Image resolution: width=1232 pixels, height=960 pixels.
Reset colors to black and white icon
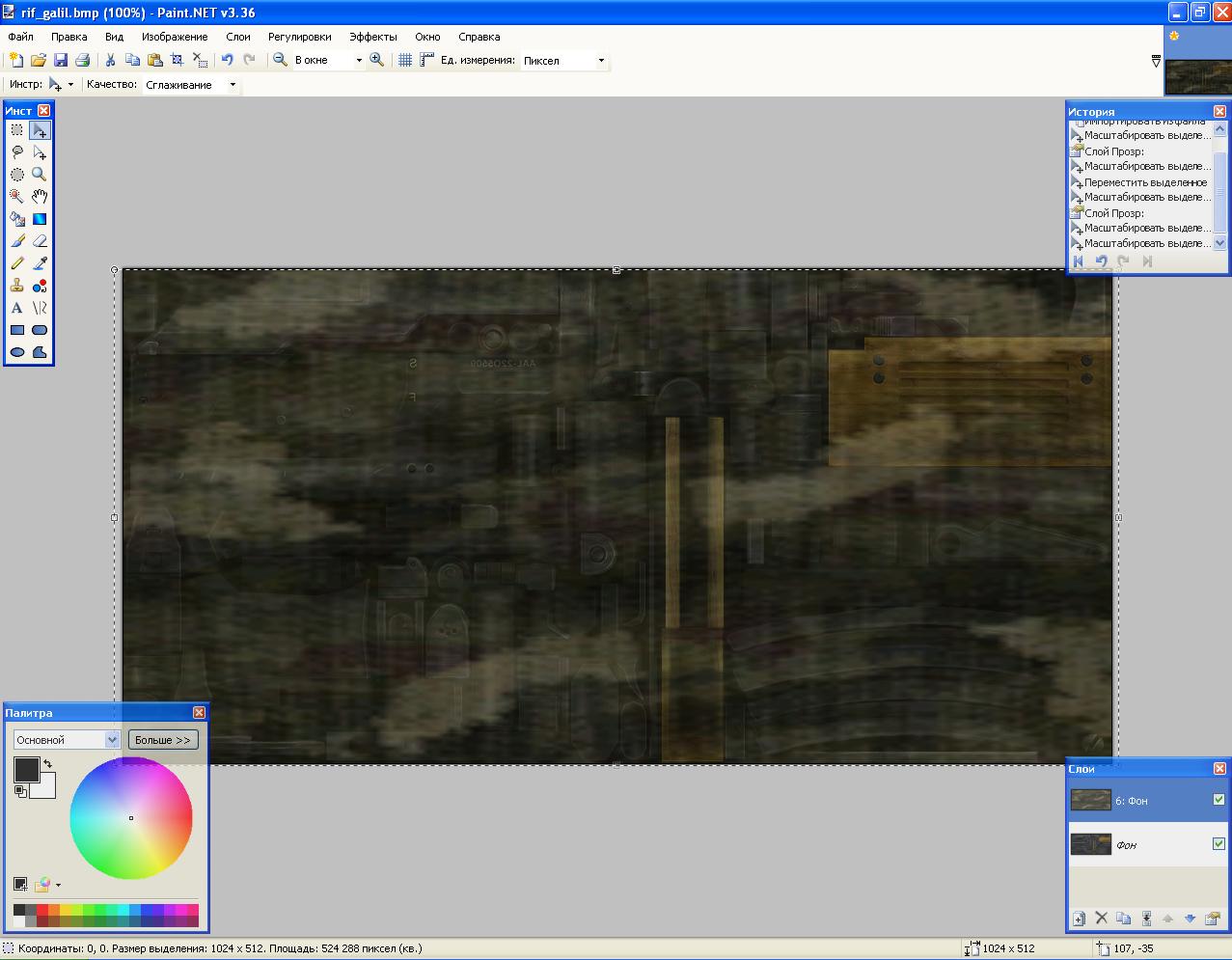(x=19, y=791)
